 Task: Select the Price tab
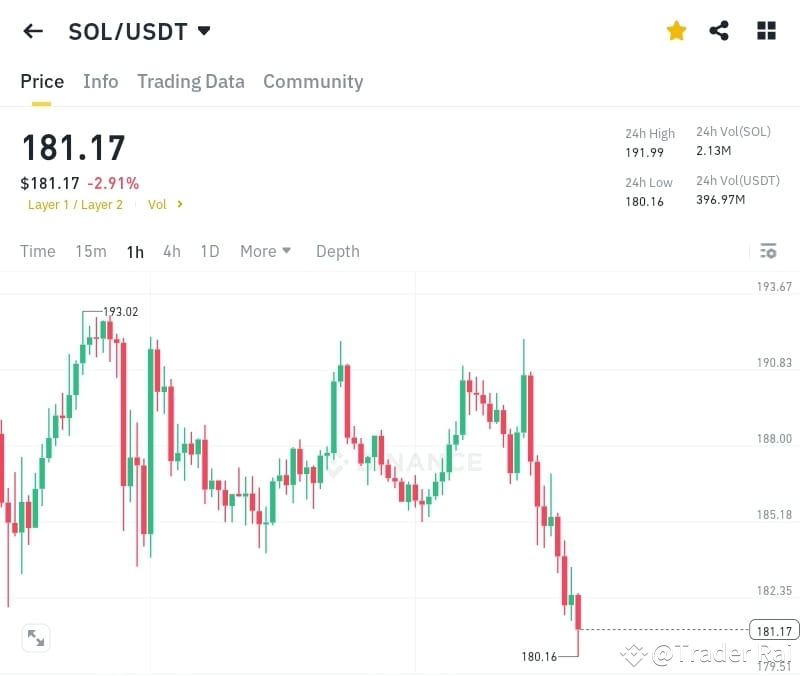(42, 81)
